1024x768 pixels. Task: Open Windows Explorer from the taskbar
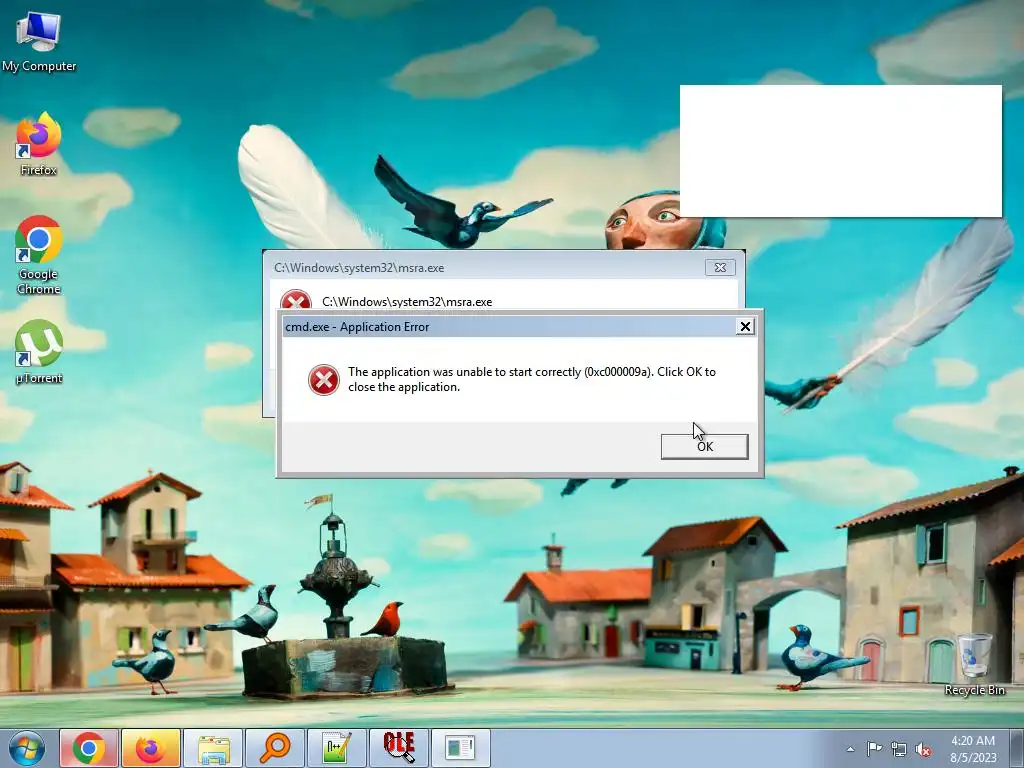[213, 748]
